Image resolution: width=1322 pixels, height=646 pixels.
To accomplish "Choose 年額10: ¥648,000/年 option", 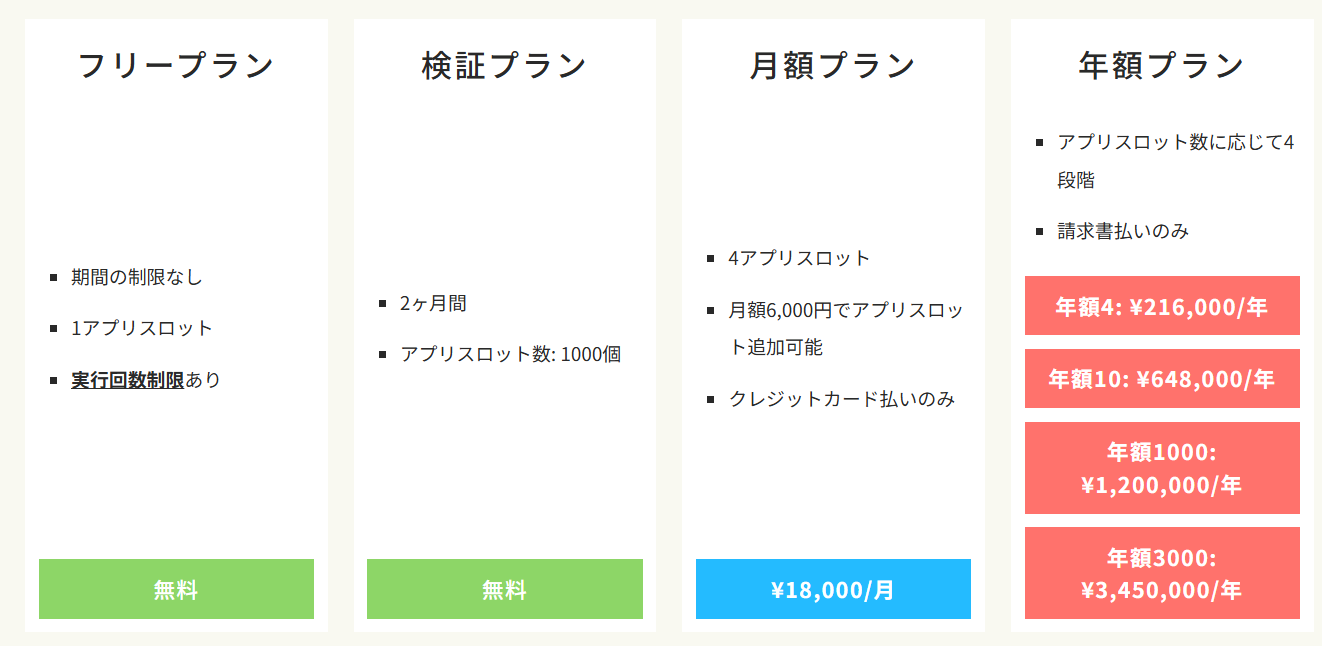I will click(1162, 378).
